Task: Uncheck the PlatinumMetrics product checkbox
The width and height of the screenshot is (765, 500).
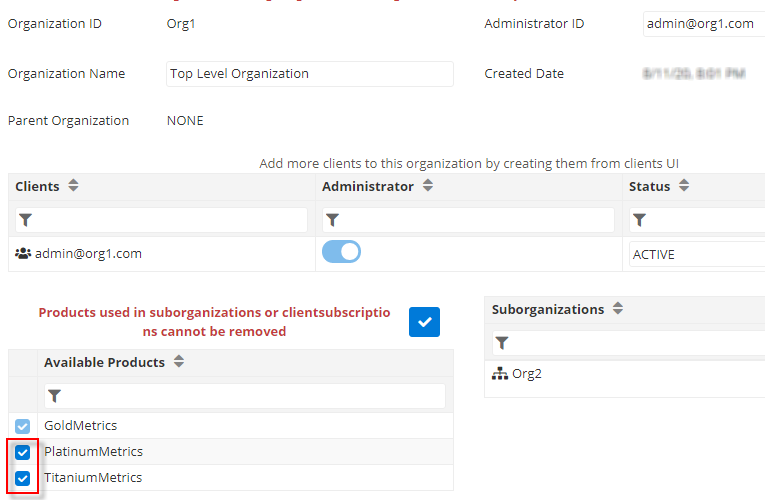Action: [23, 452]
